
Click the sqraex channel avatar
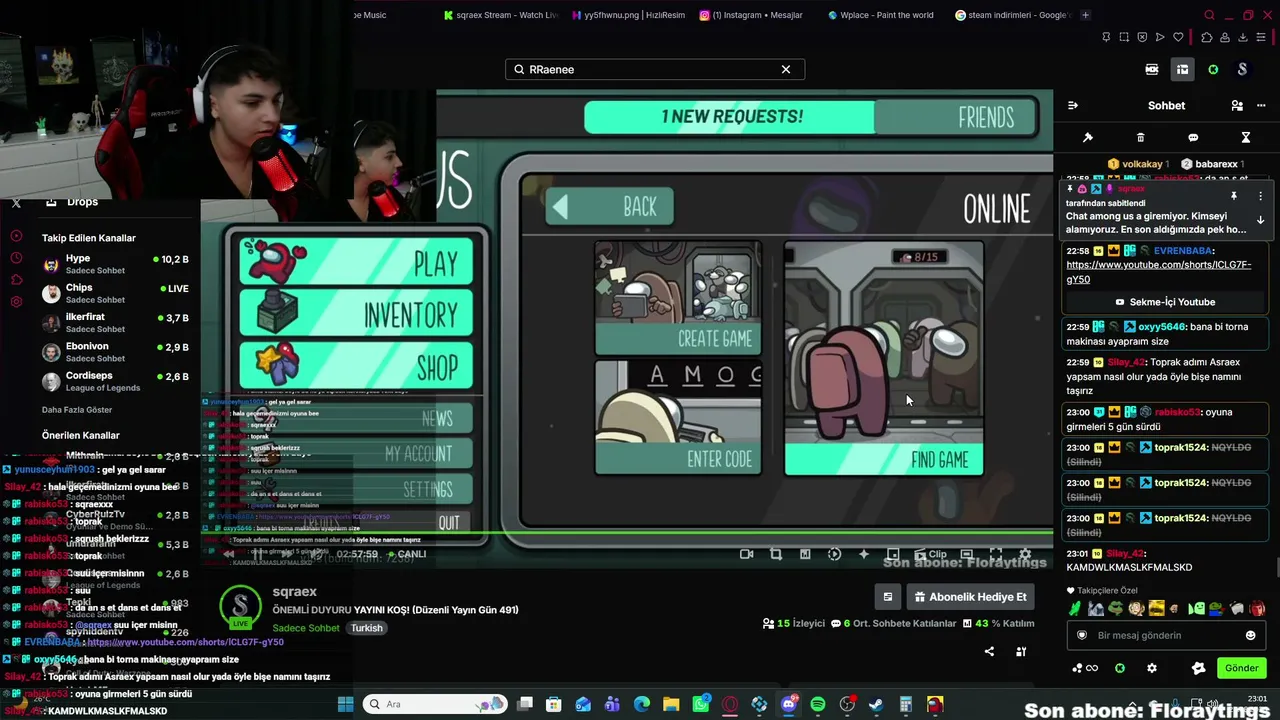(240, 606)
